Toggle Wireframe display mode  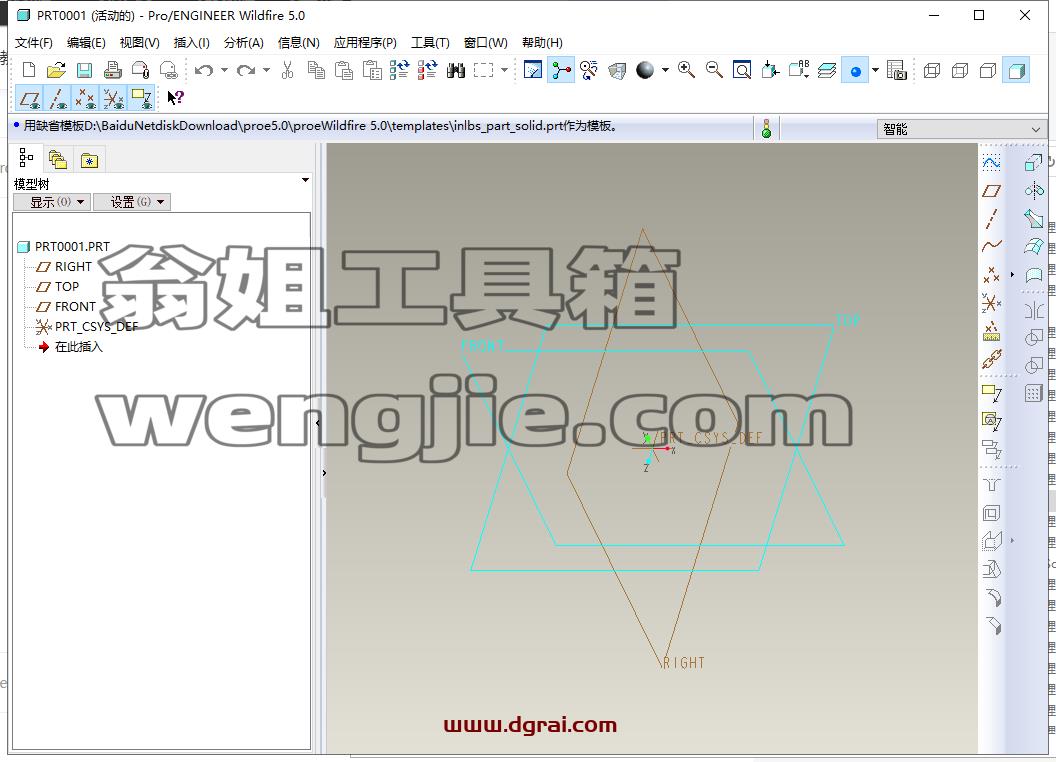click(932, 70)
